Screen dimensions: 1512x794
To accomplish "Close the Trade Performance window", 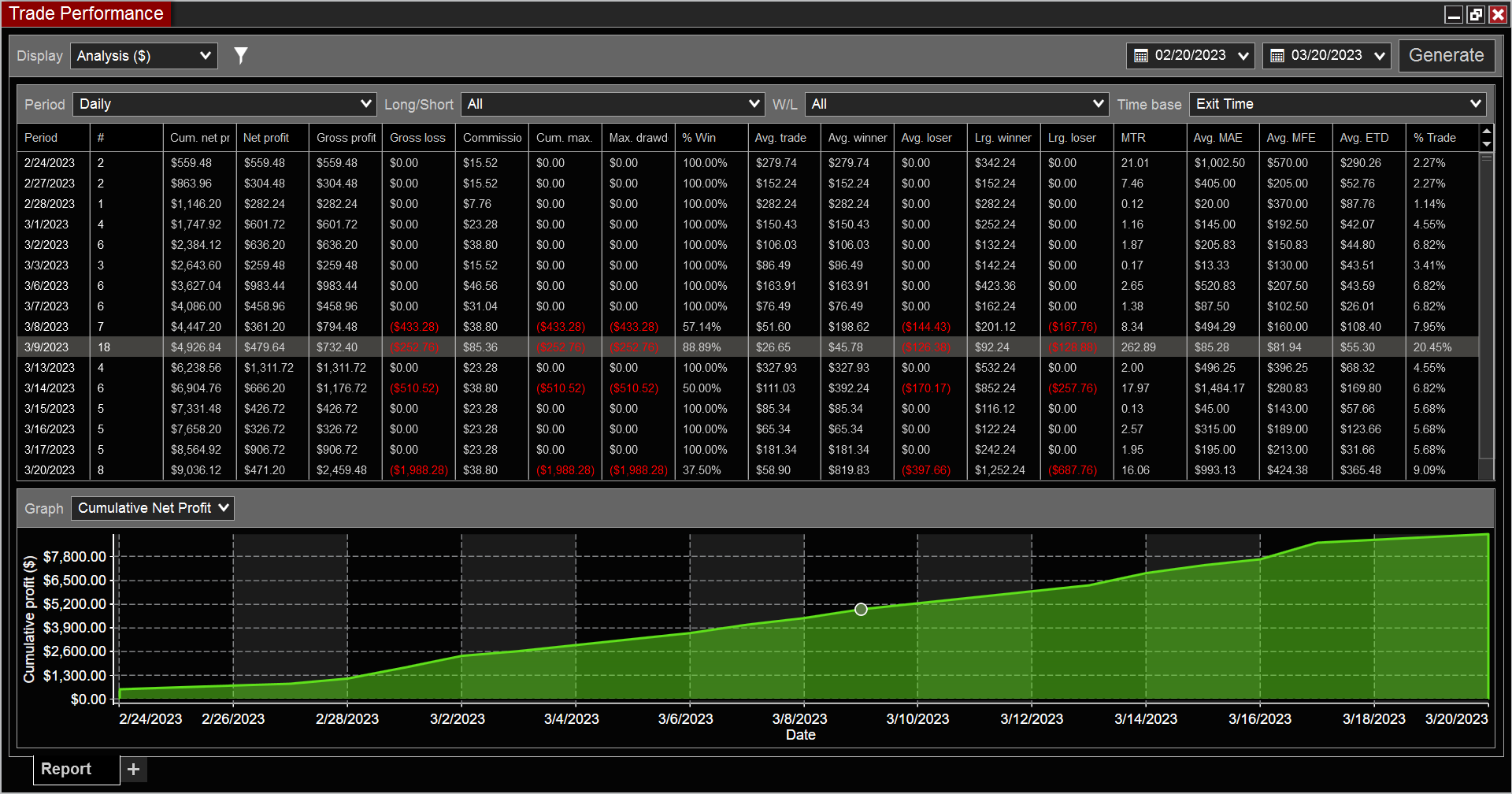I will tap(1498, 14).
